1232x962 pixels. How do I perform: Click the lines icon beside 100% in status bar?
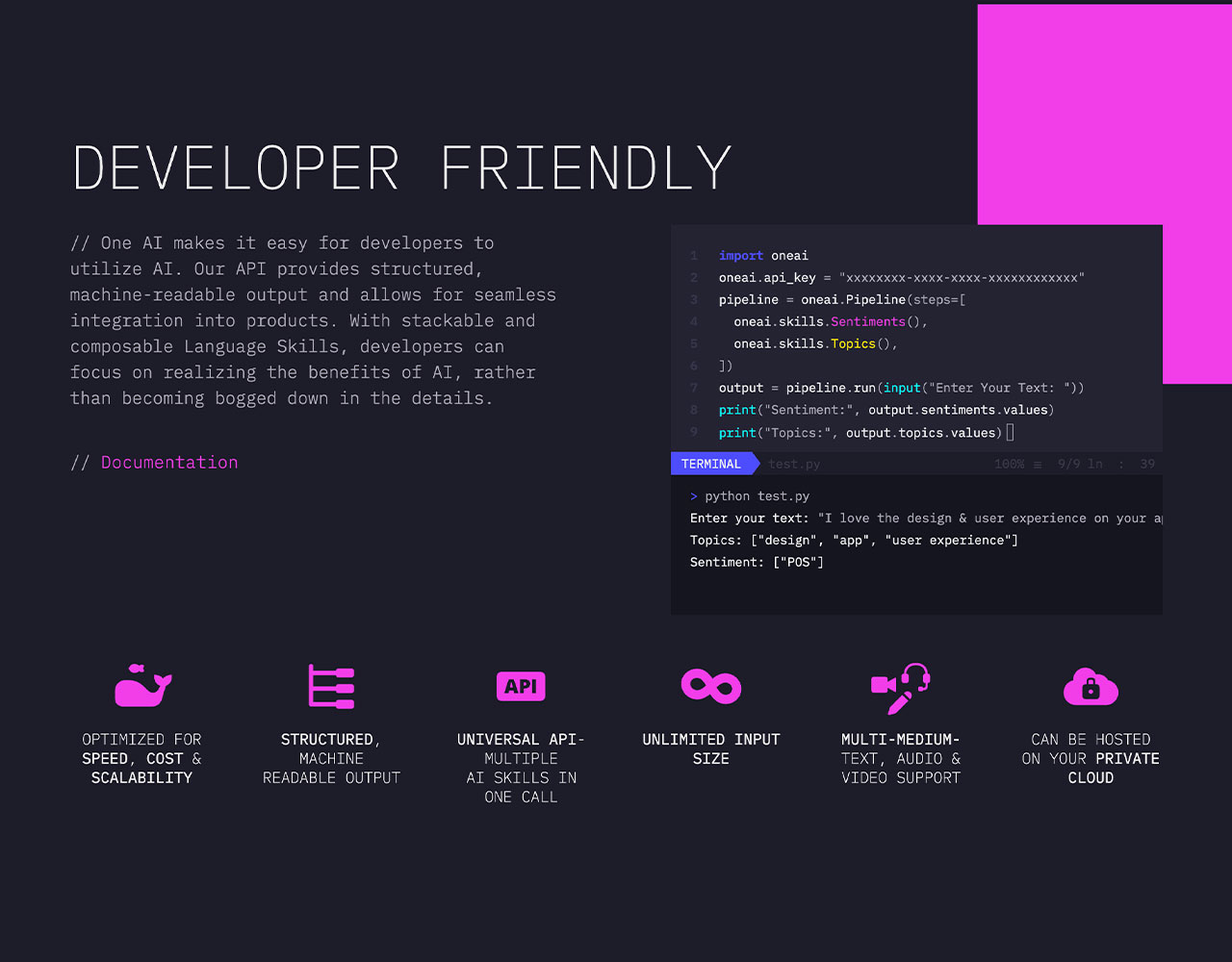click(x=1038, y=465)
